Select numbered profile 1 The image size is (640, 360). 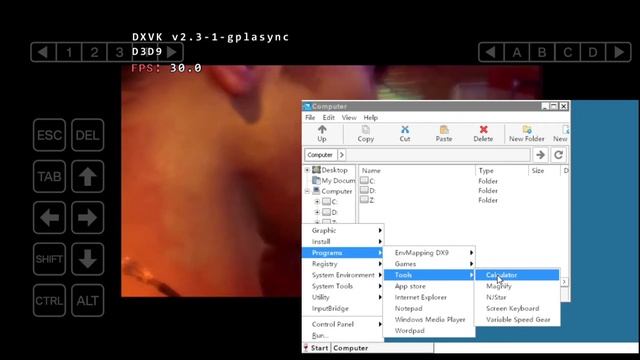pyautogui.click(x=69, y=52)
